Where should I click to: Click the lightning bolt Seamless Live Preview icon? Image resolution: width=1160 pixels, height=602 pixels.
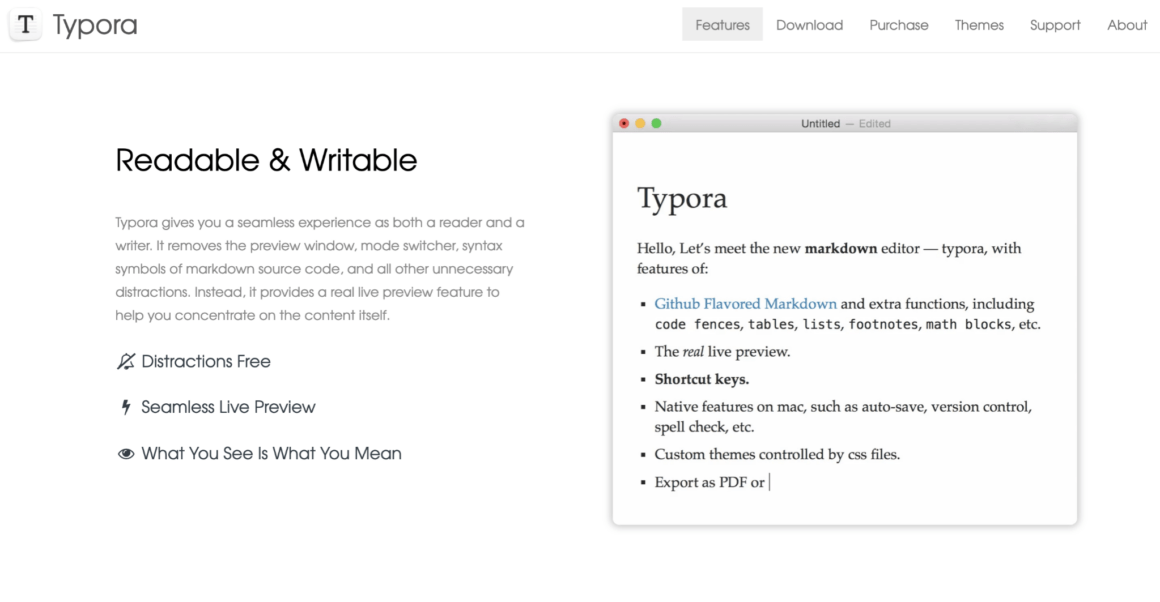pyautogui.click(x=125, y=408)
